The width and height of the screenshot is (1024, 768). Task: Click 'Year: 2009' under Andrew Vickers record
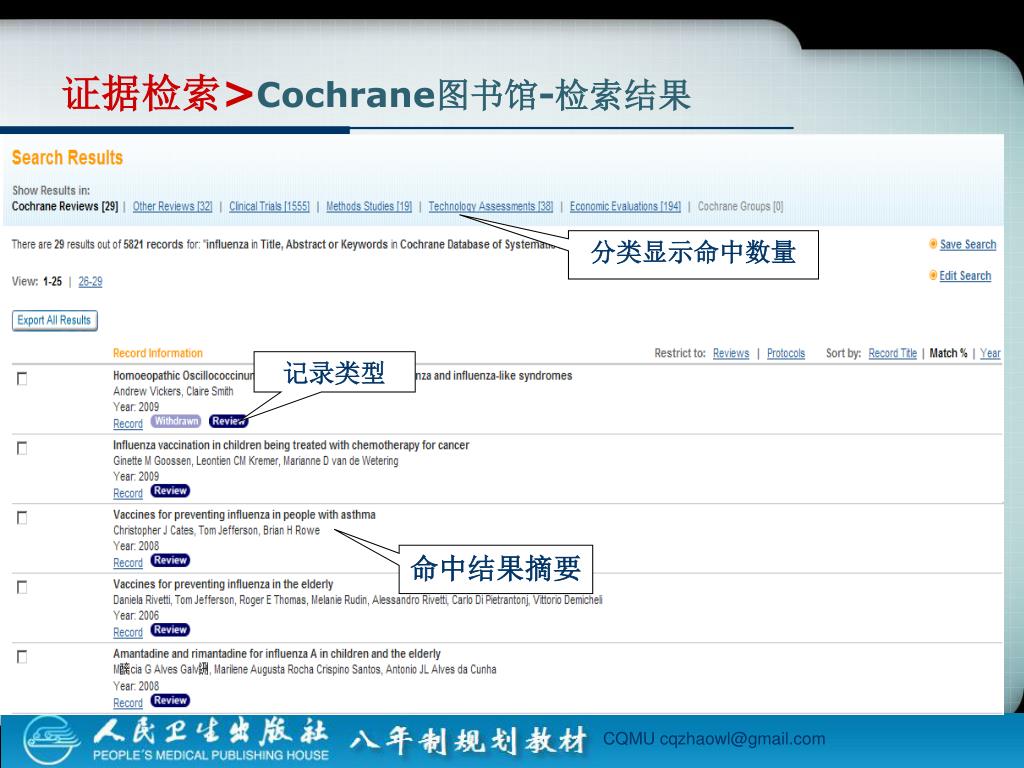point(136,407)
